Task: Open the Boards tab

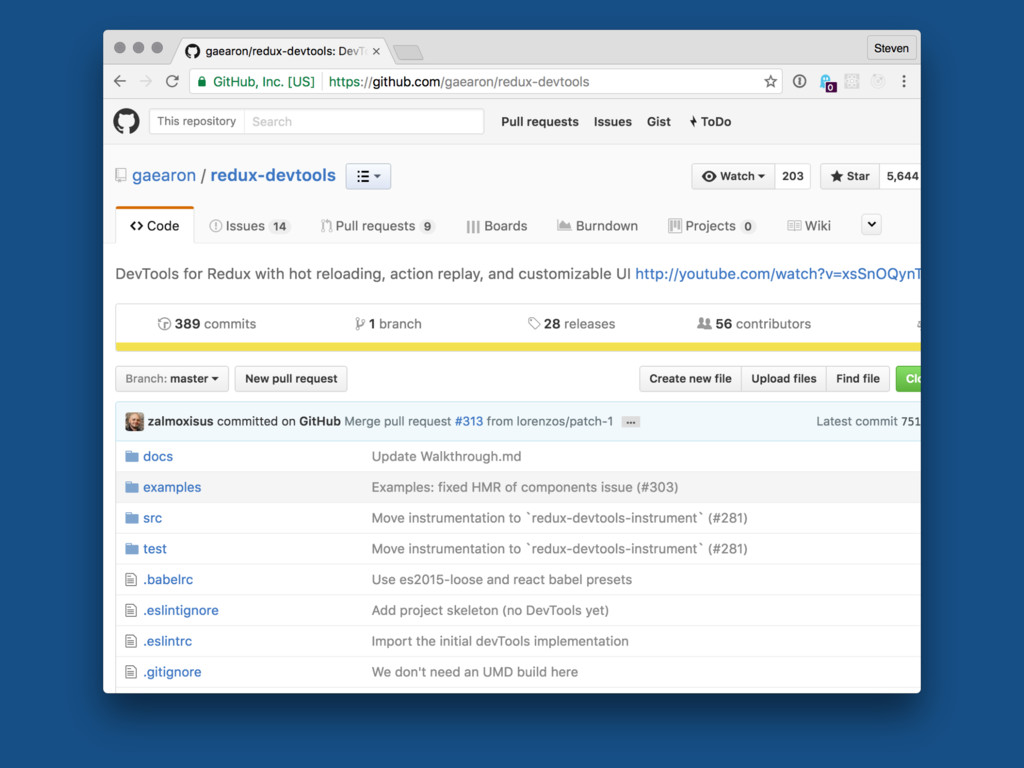Action: coord(497,226)
